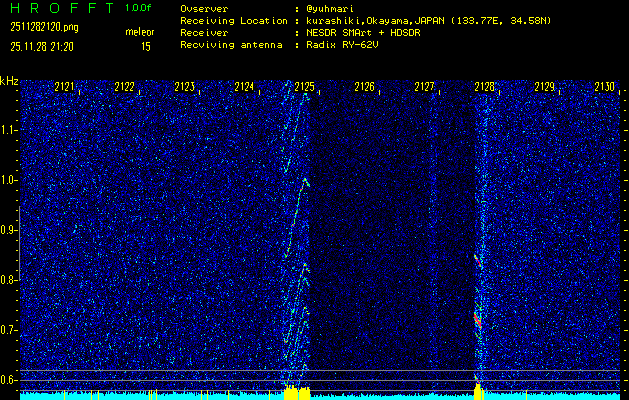Click the meteor label
This screenshot has width=629, height=400.
pyautogui.click(x=140, y=32)
